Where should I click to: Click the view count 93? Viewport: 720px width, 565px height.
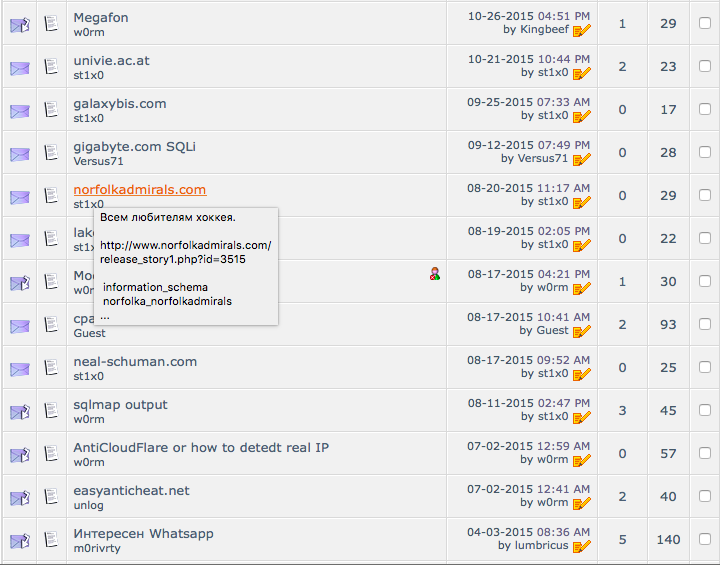click(668, 324)
